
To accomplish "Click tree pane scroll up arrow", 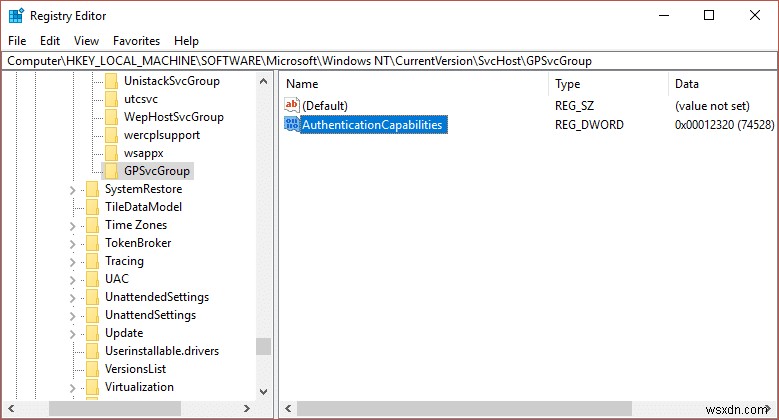I will (x=264, y=82).
